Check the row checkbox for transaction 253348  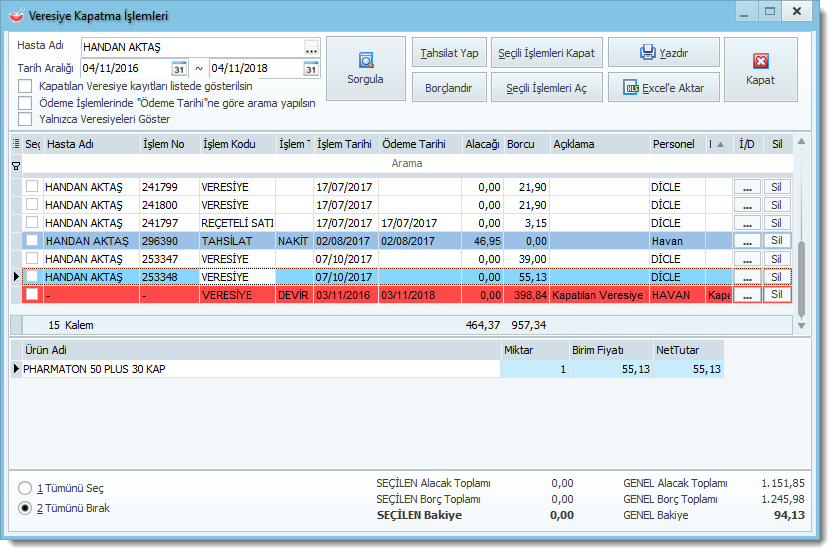tap(32, 276)
